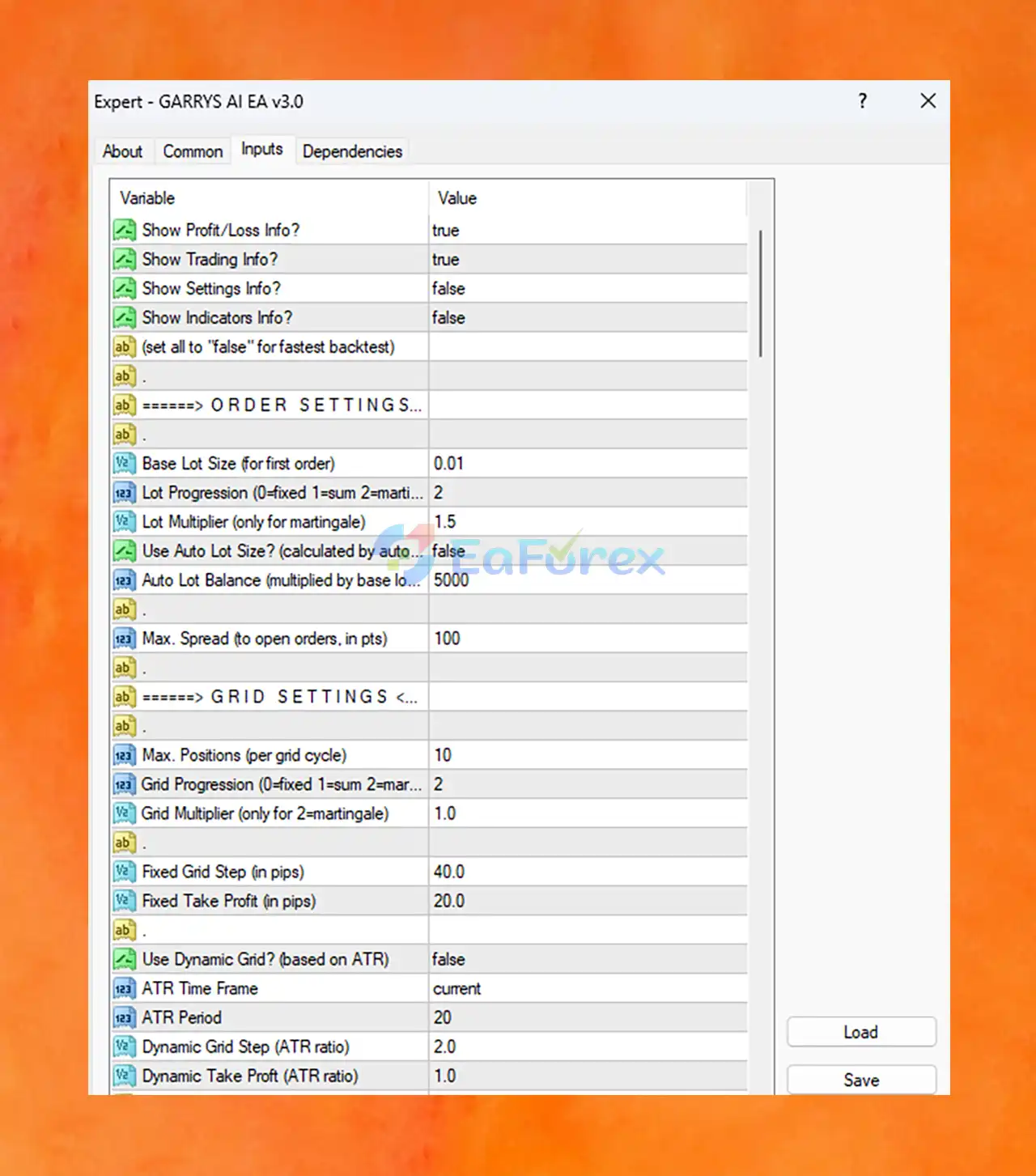Open the Dependencies tab
The height and width of the screenshot is (1176, 1036).
click(352, 151)
